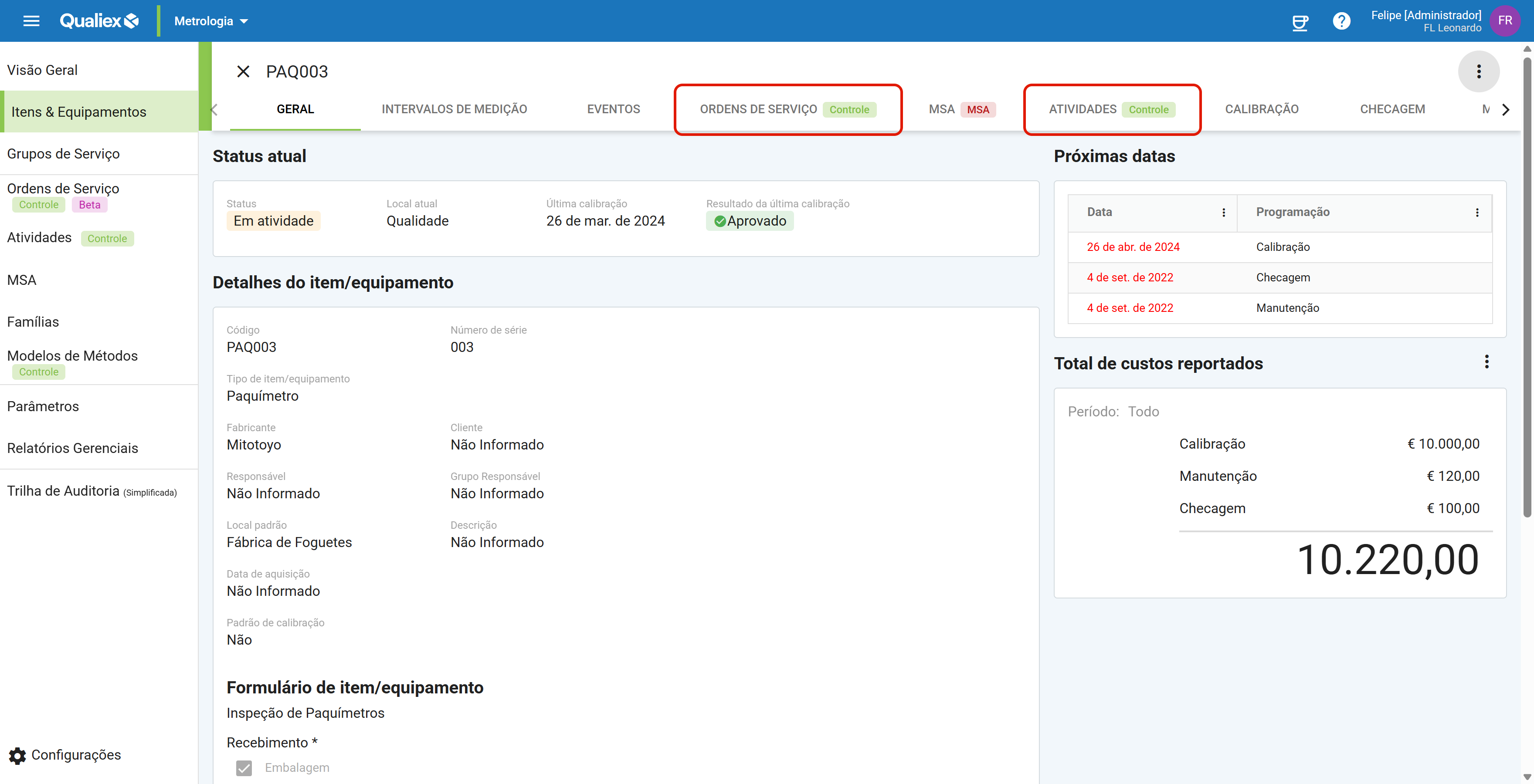
Task: Select the 4 de set. de 2022 Manutenção row
Action: 1280,308
